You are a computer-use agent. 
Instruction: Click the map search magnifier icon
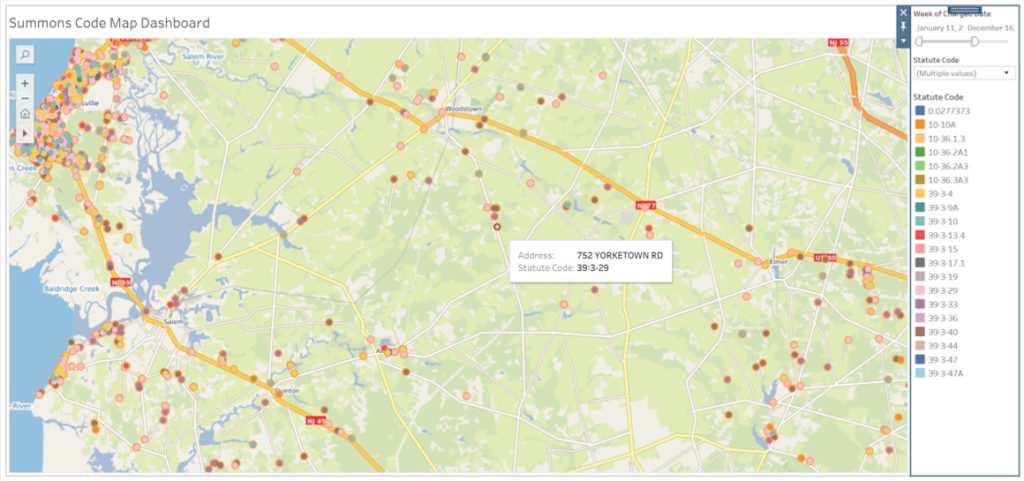(24, 54)
